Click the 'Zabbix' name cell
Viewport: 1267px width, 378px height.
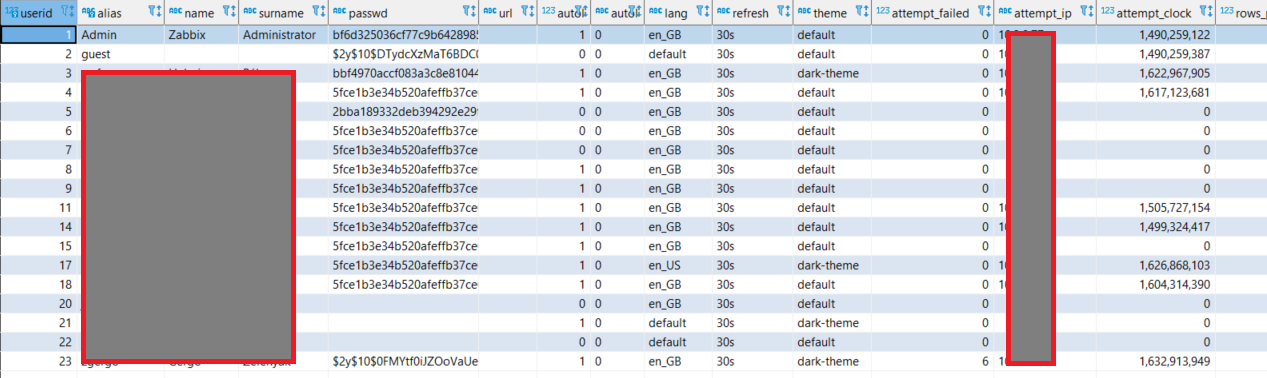point(202,34)
